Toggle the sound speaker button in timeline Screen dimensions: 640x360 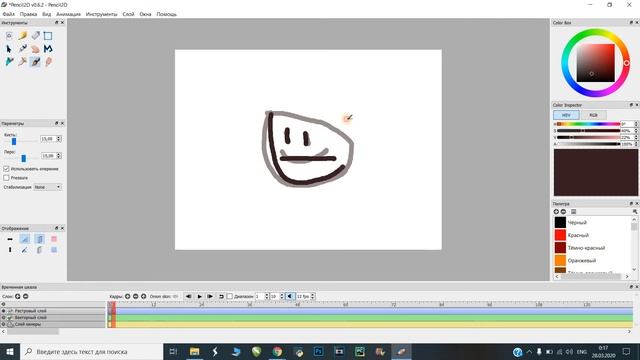click(x=290, y=296)
